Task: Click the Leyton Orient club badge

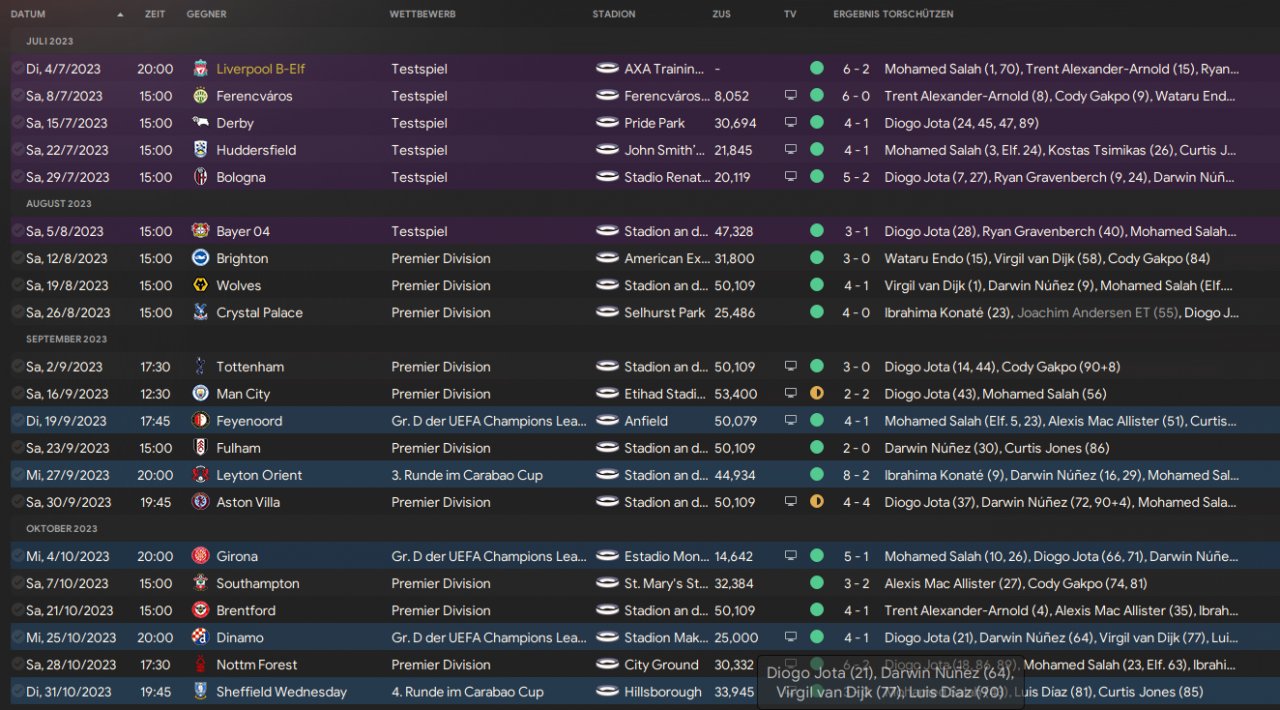Action: [200, 475]
